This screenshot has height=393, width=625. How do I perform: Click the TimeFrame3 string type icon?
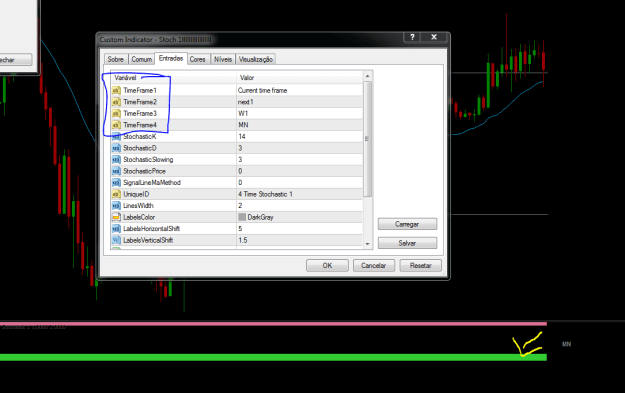[x=116, y=114]
